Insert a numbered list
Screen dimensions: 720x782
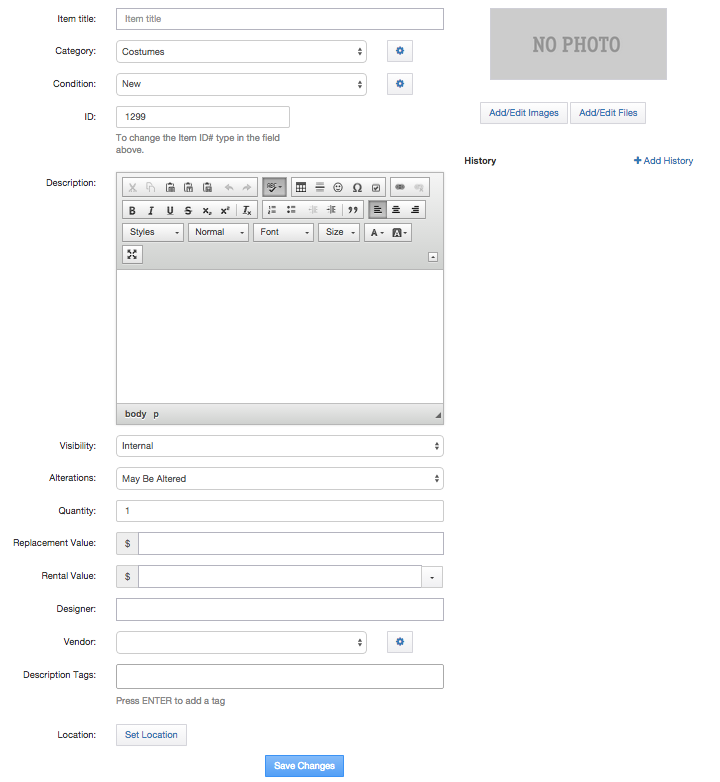point(272,210)
